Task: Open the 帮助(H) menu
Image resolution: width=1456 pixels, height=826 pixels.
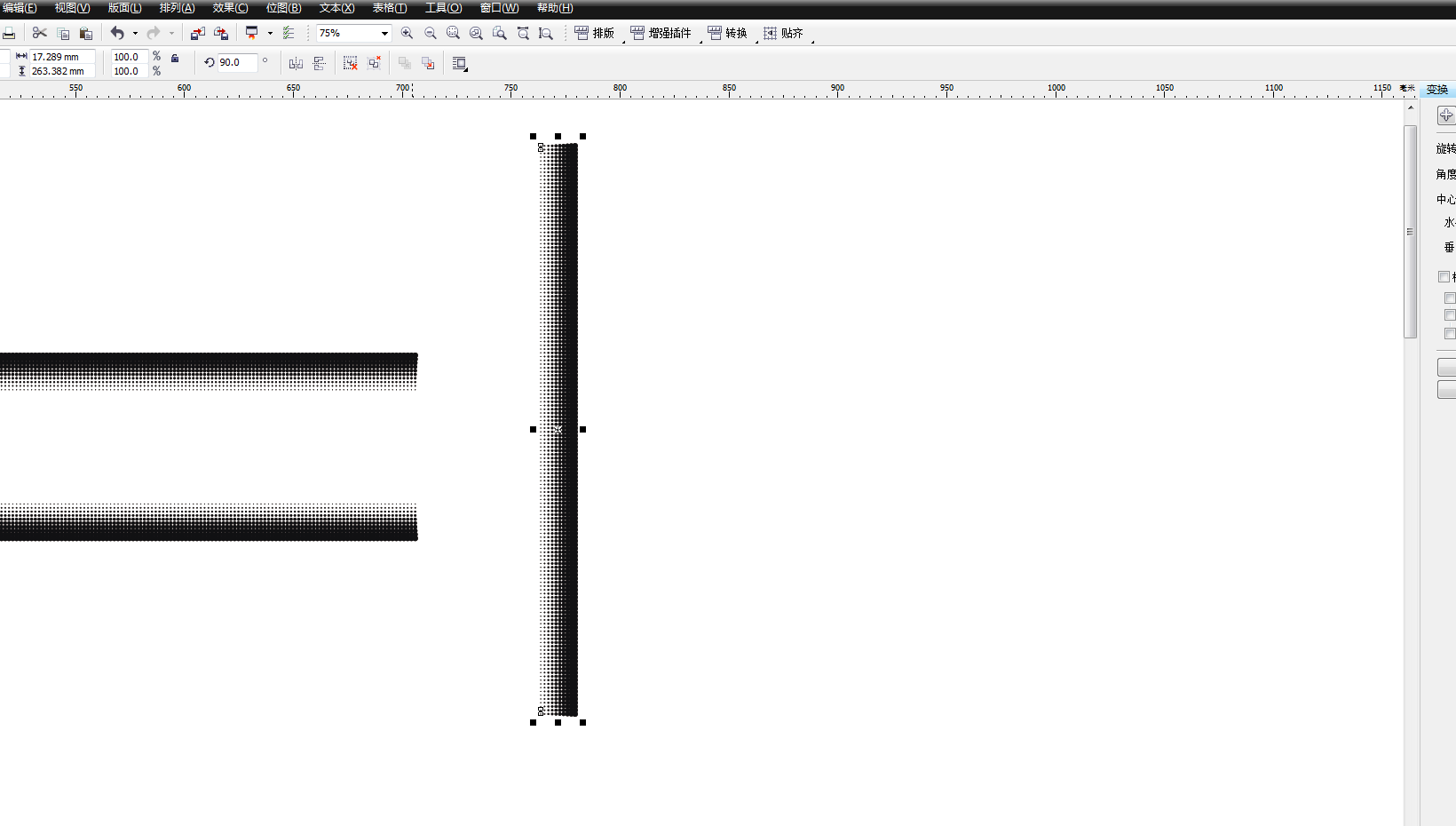Action: pyautogui.click(x=555, y=8)
